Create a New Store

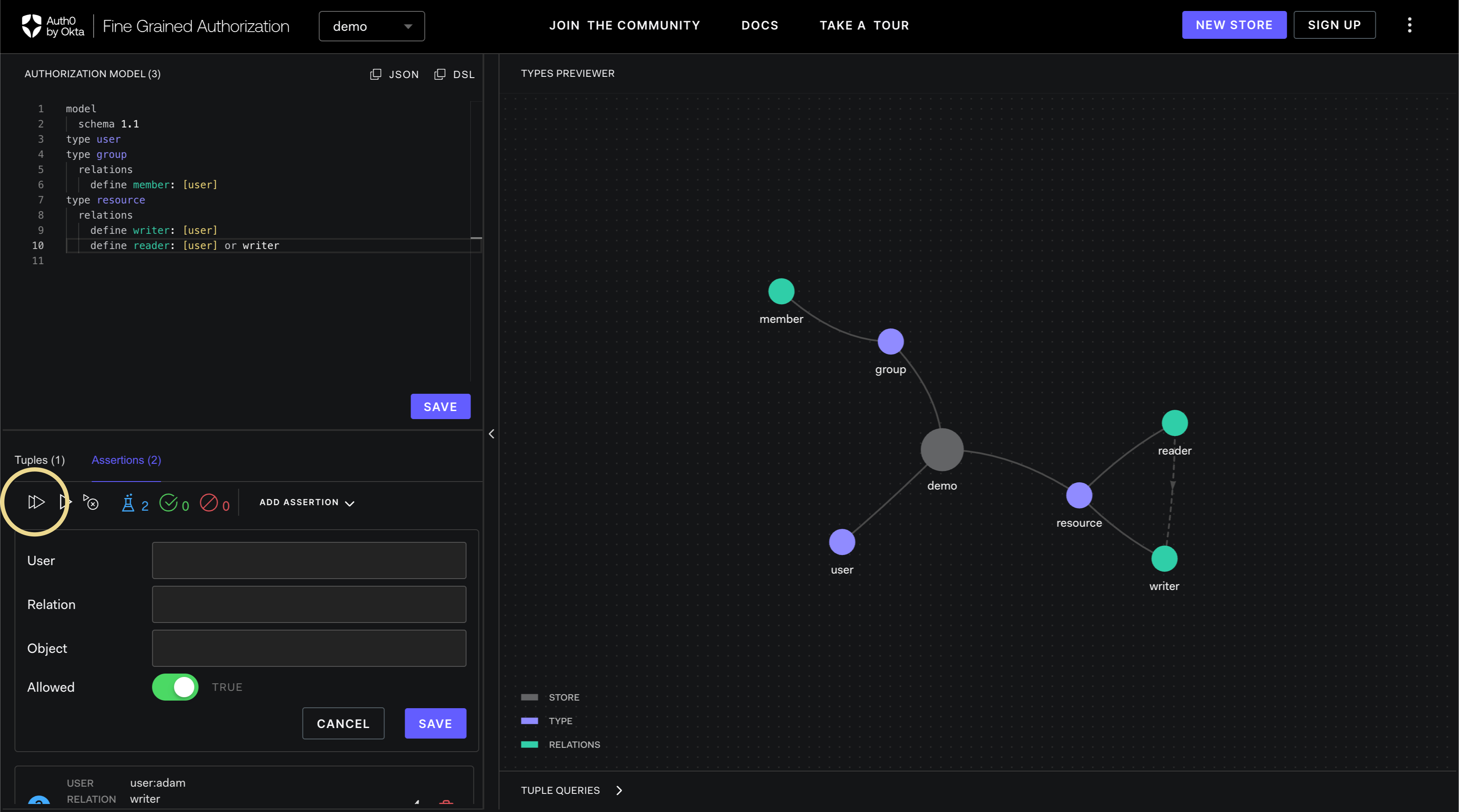coord(1234,25)
